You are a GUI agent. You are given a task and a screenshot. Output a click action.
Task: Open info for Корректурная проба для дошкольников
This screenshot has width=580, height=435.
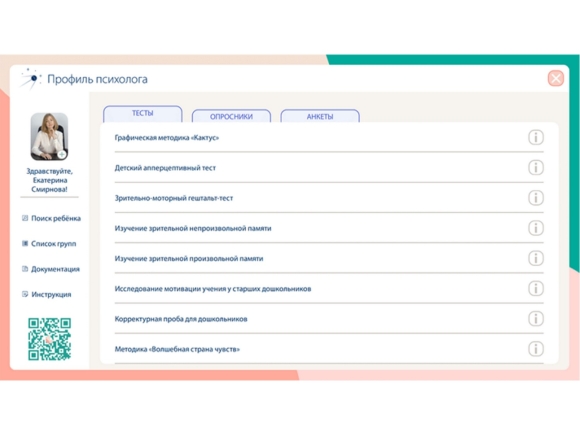[x=535, y=318]
